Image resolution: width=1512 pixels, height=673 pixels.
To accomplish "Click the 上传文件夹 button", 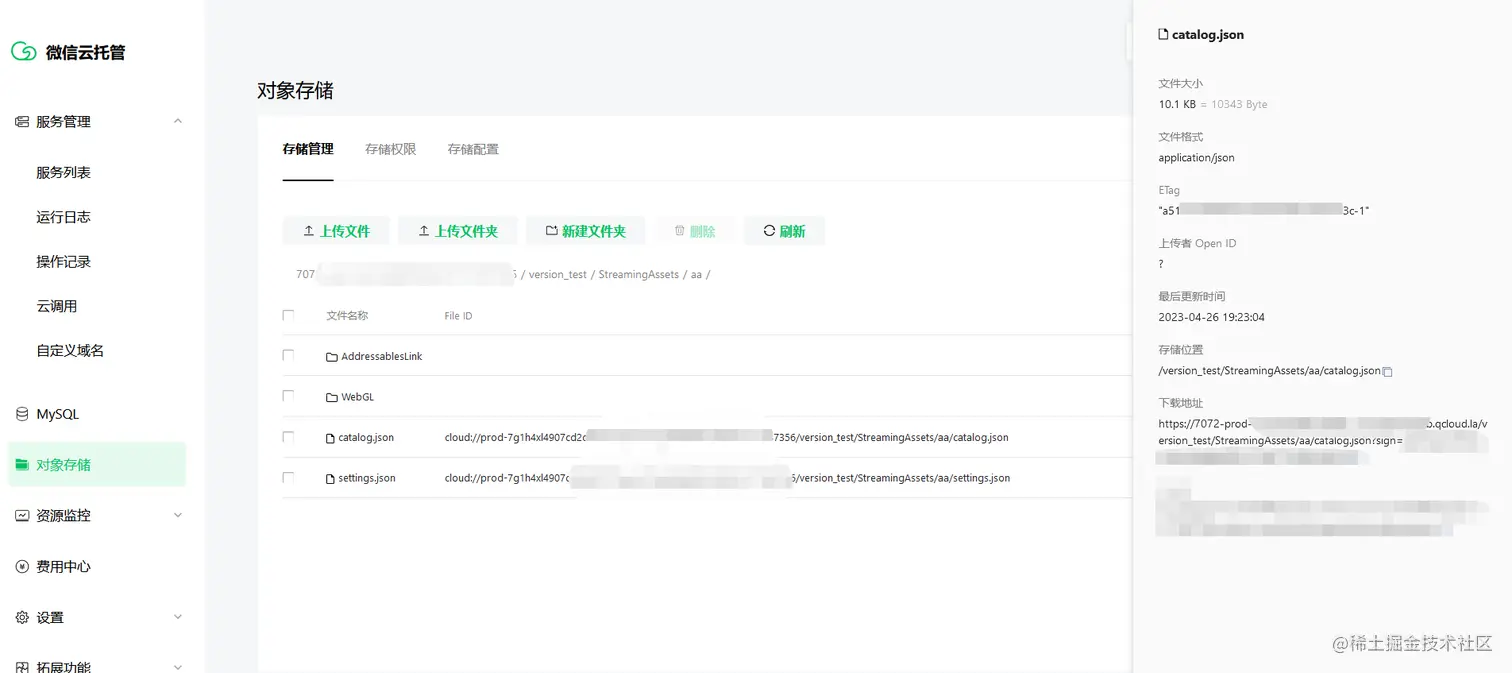I will pyautogui.click(x=458, y=231).
